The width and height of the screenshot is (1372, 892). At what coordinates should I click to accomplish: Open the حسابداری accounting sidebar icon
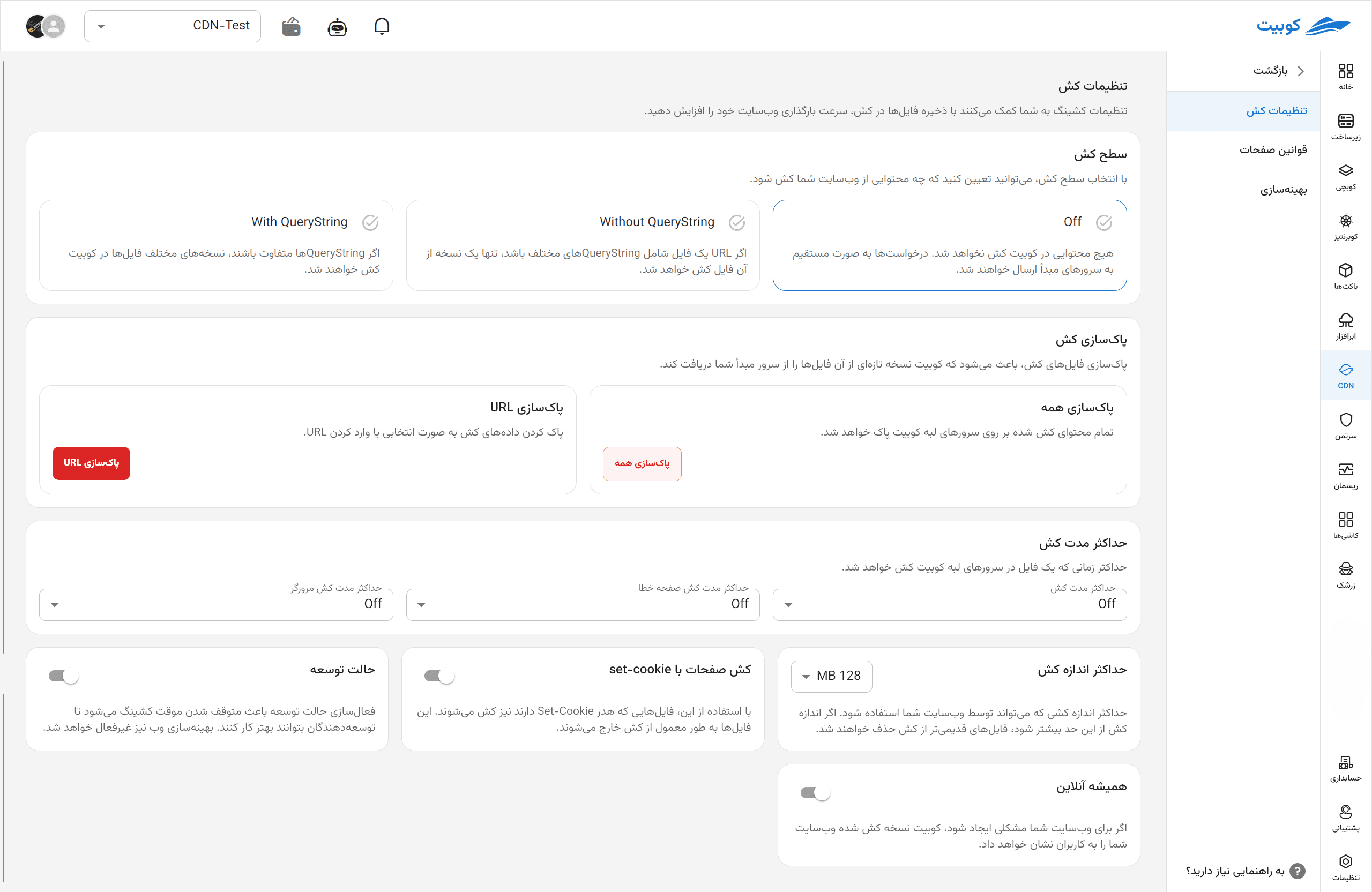[x=1346, y=769]
